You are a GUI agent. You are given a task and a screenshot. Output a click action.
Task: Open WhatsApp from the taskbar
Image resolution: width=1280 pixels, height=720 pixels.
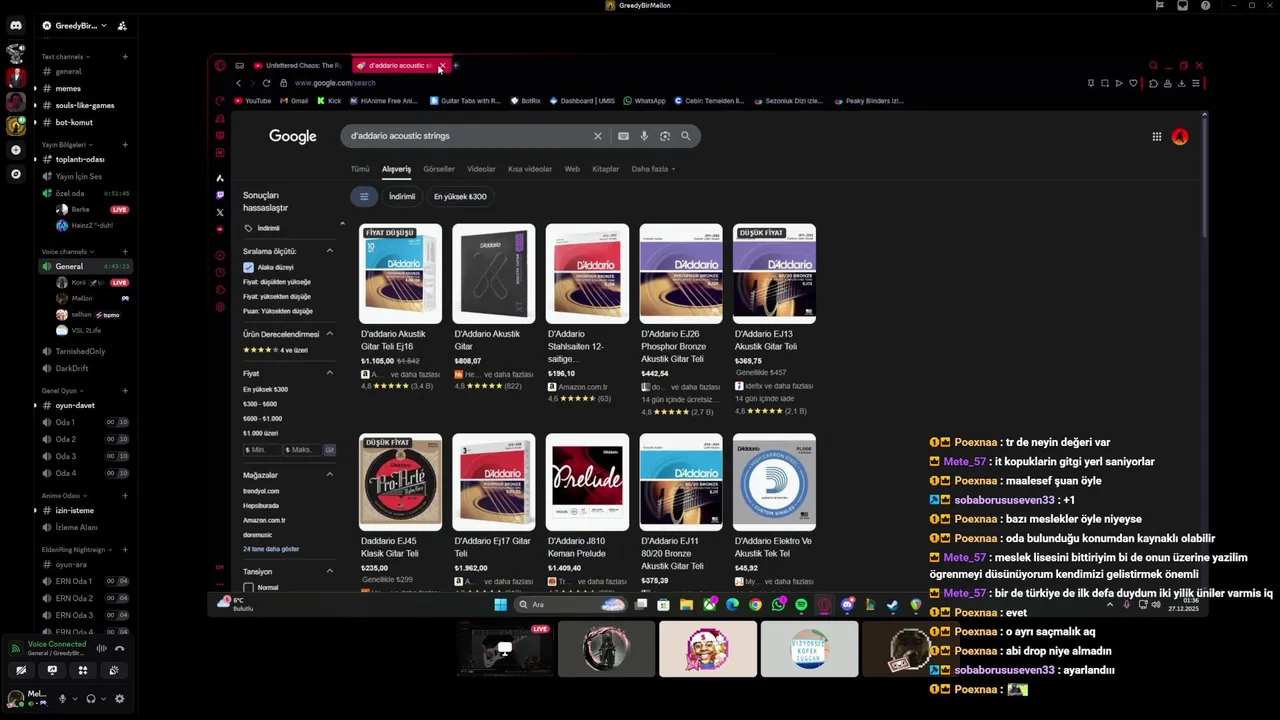click(778, 604)
